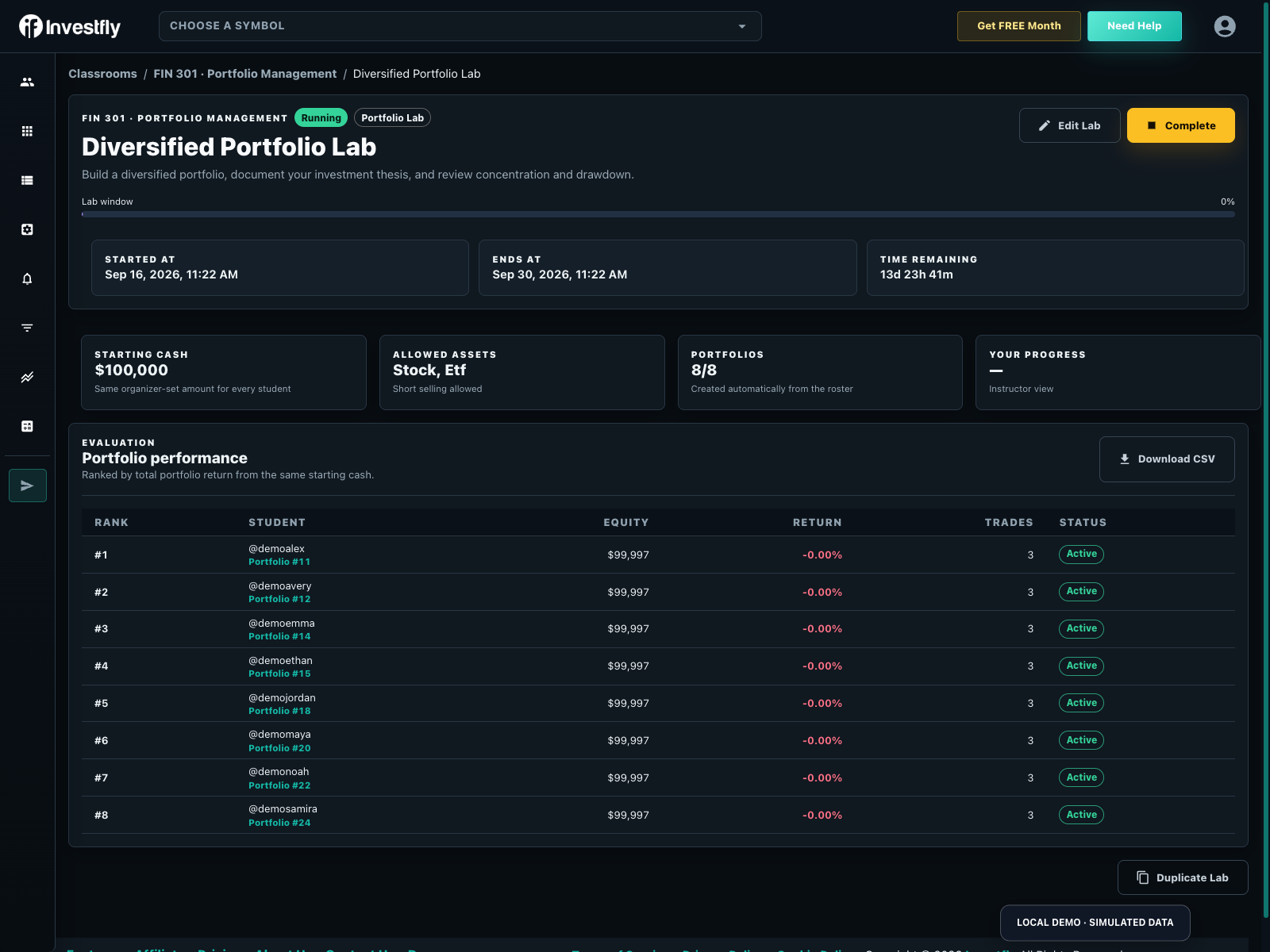
Task: Open Portfolio #14 link for demoemma
Action: 279,636
